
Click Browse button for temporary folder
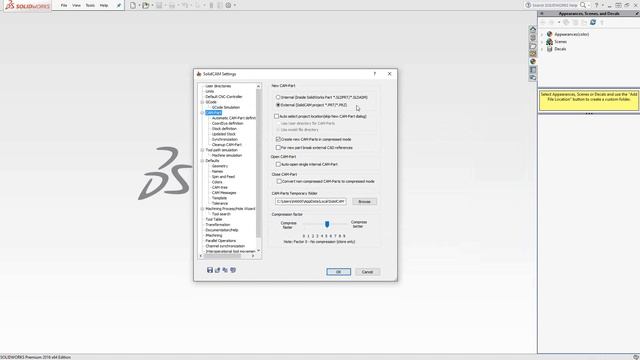click(x=364, y=202)
